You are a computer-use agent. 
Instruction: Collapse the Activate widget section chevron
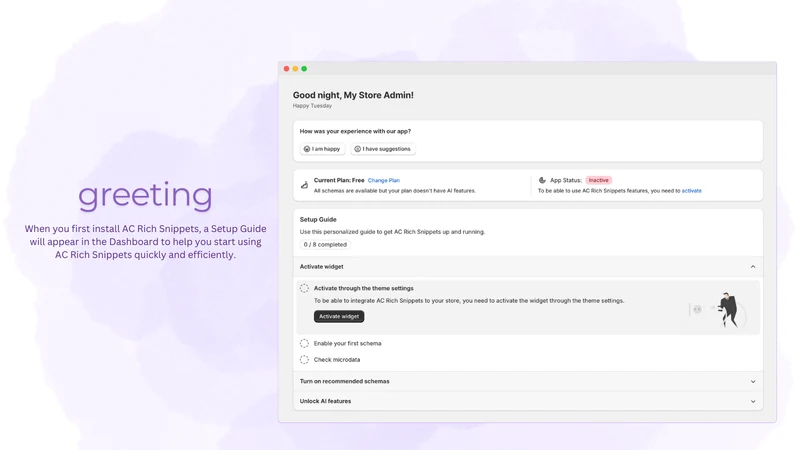(753, 267)
